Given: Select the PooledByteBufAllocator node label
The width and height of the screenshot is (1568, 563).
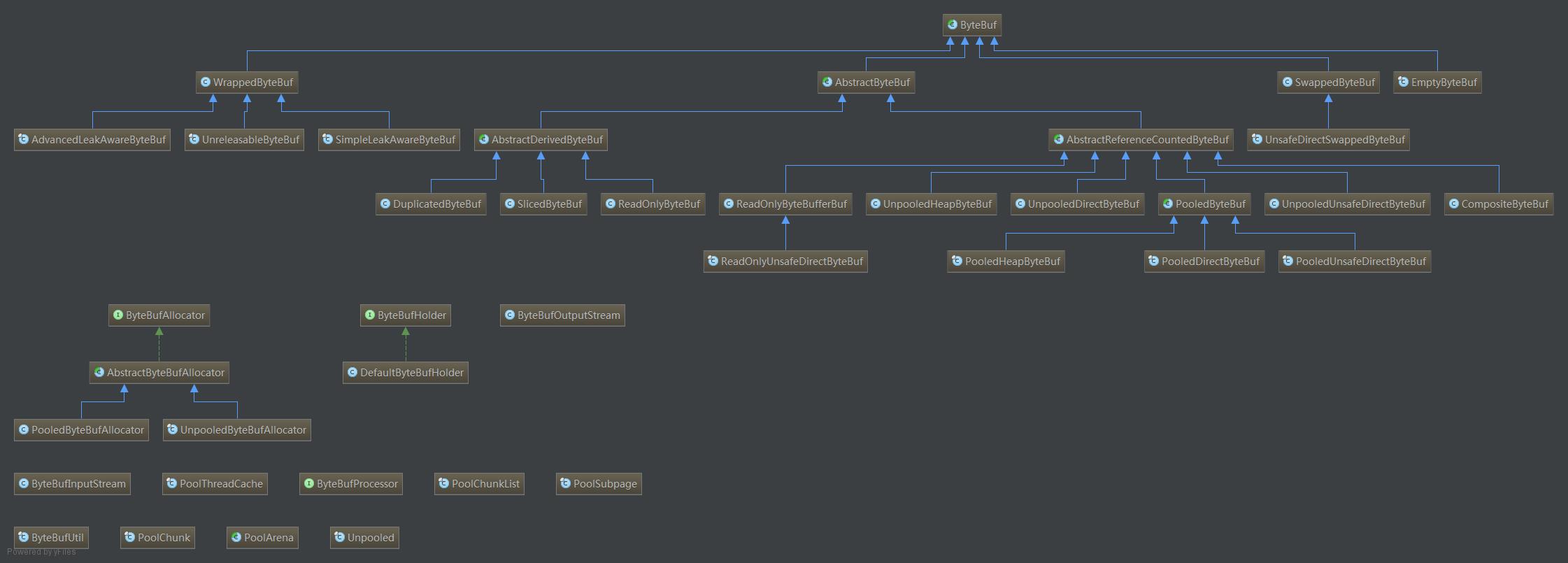Looking at the screenshot, I should click(87, 430).
